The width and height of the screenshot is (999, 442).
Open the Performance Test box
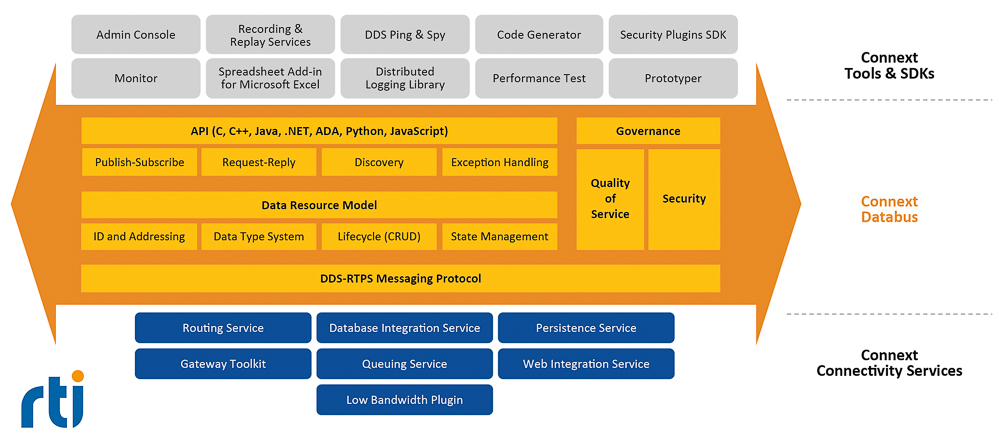tap(539, 78)
